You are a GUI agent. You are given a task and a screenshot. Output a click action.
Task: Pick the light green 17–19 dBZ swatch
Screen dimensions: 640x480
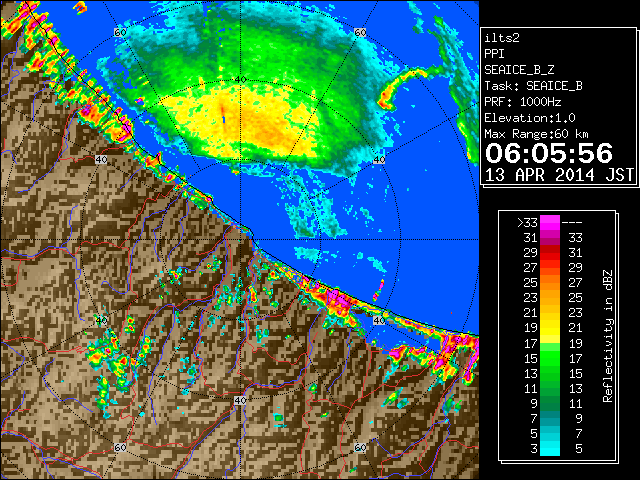[x=550, y=343]
